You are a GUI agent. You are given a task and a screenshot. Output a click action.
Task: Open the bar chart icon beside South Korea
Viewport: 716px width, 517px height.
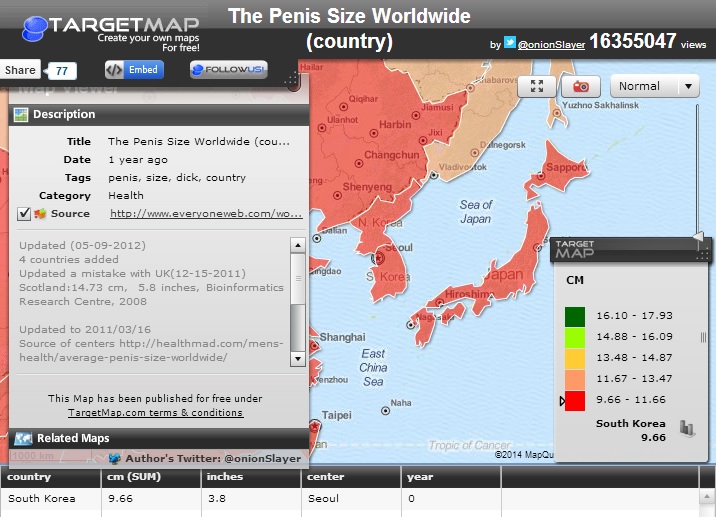(687, 428)
